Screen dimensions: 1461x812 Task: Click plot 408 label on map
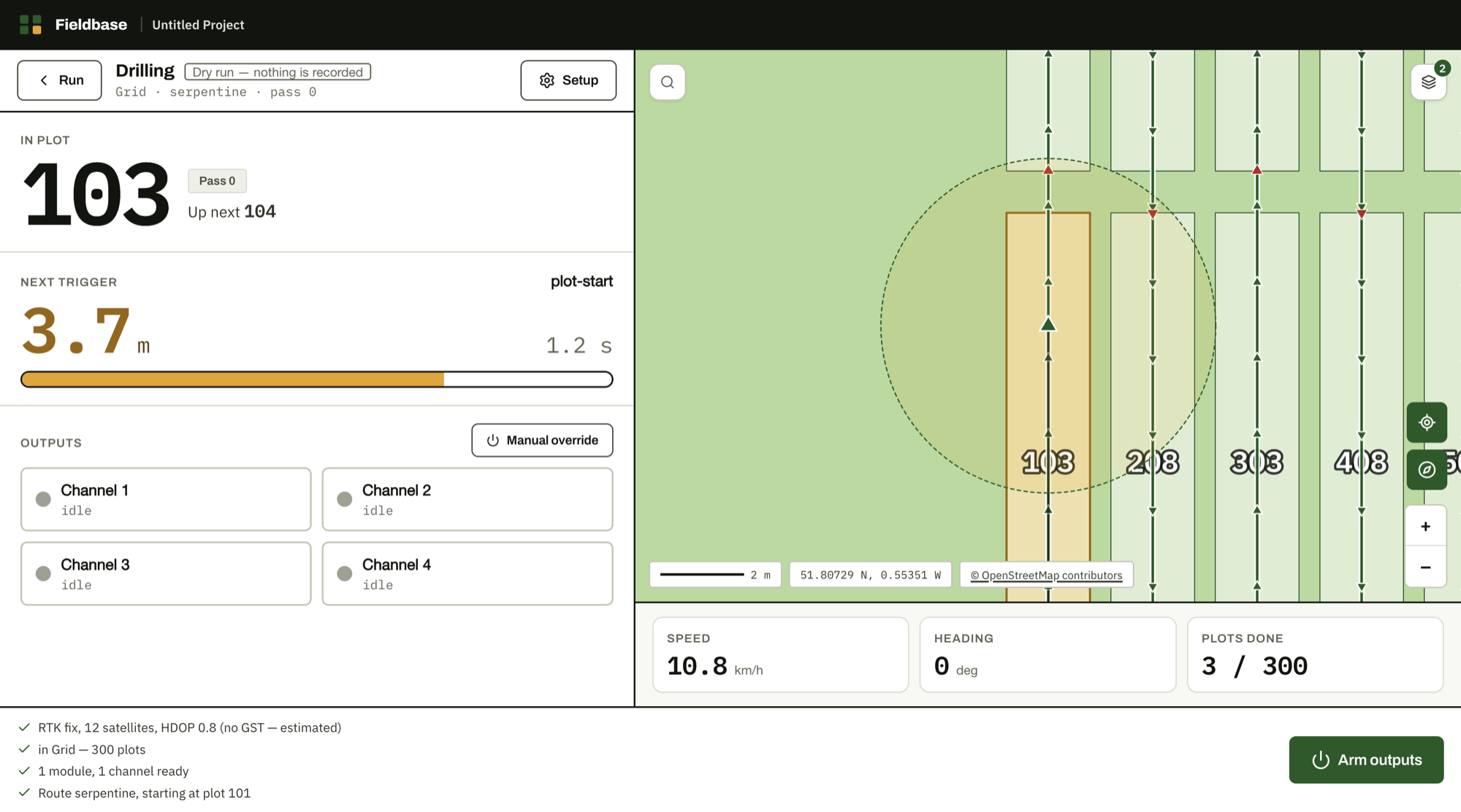1361,462
